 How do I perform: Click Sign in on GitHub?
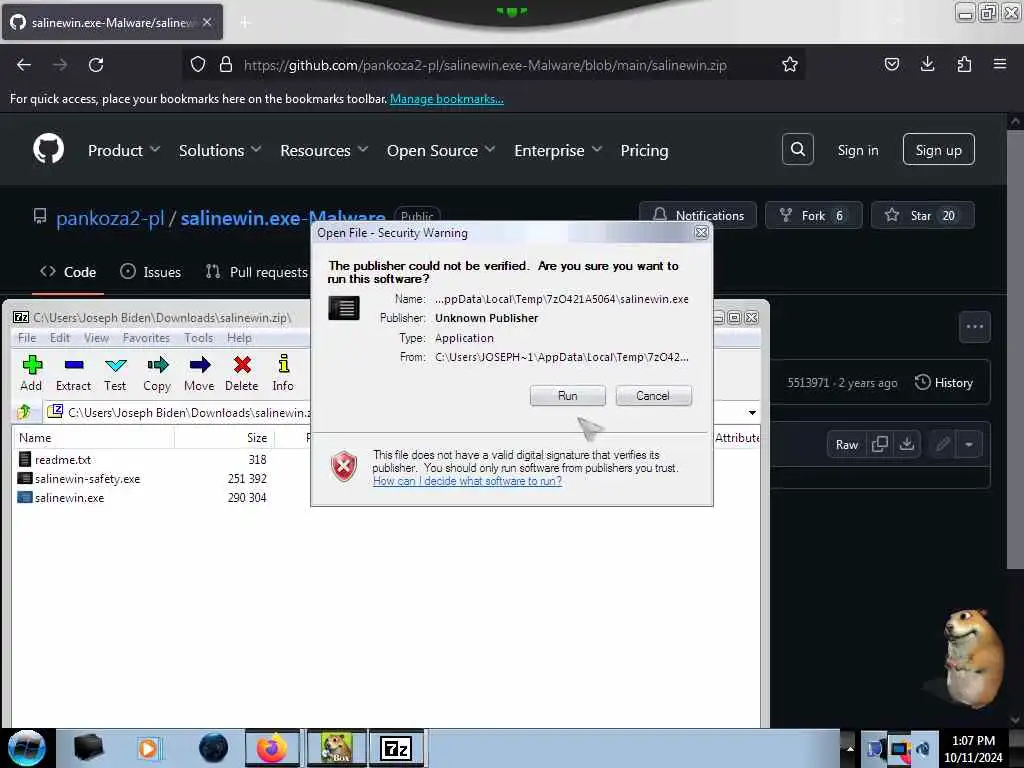click(x=857, y=150)
